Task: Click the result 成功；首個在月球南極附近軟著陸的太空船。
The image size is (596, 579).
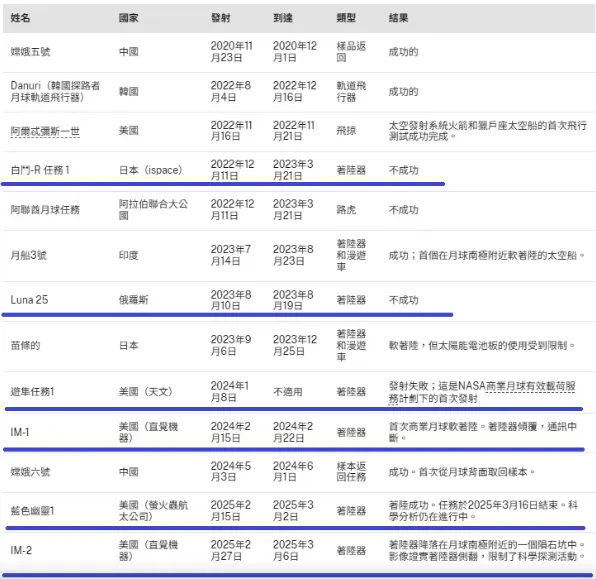Action: pyautogui.click(x=487, y=255)
